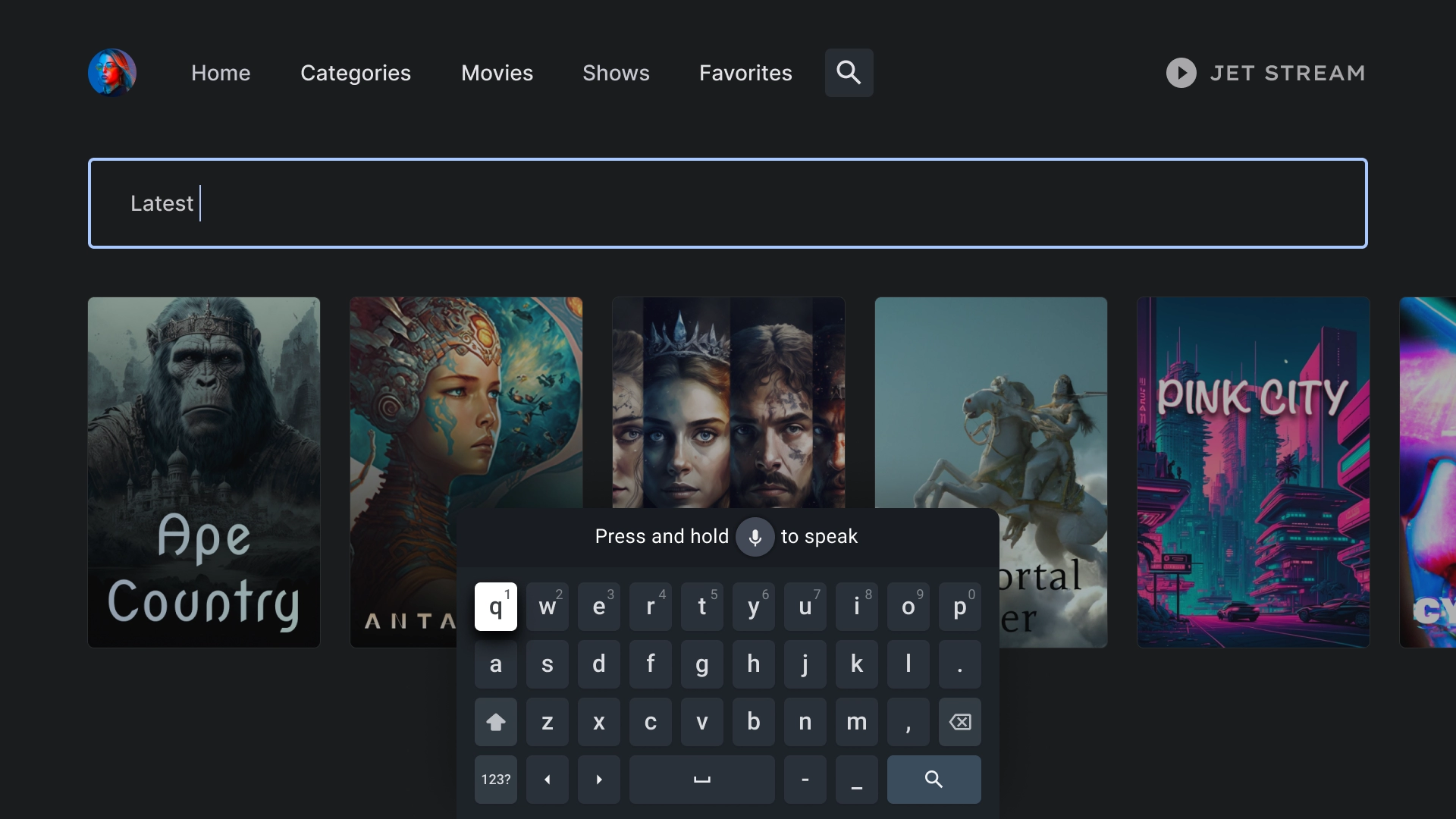Click inside the Latest search input field
Screen dimensions: 1456x819
(728, 202)
